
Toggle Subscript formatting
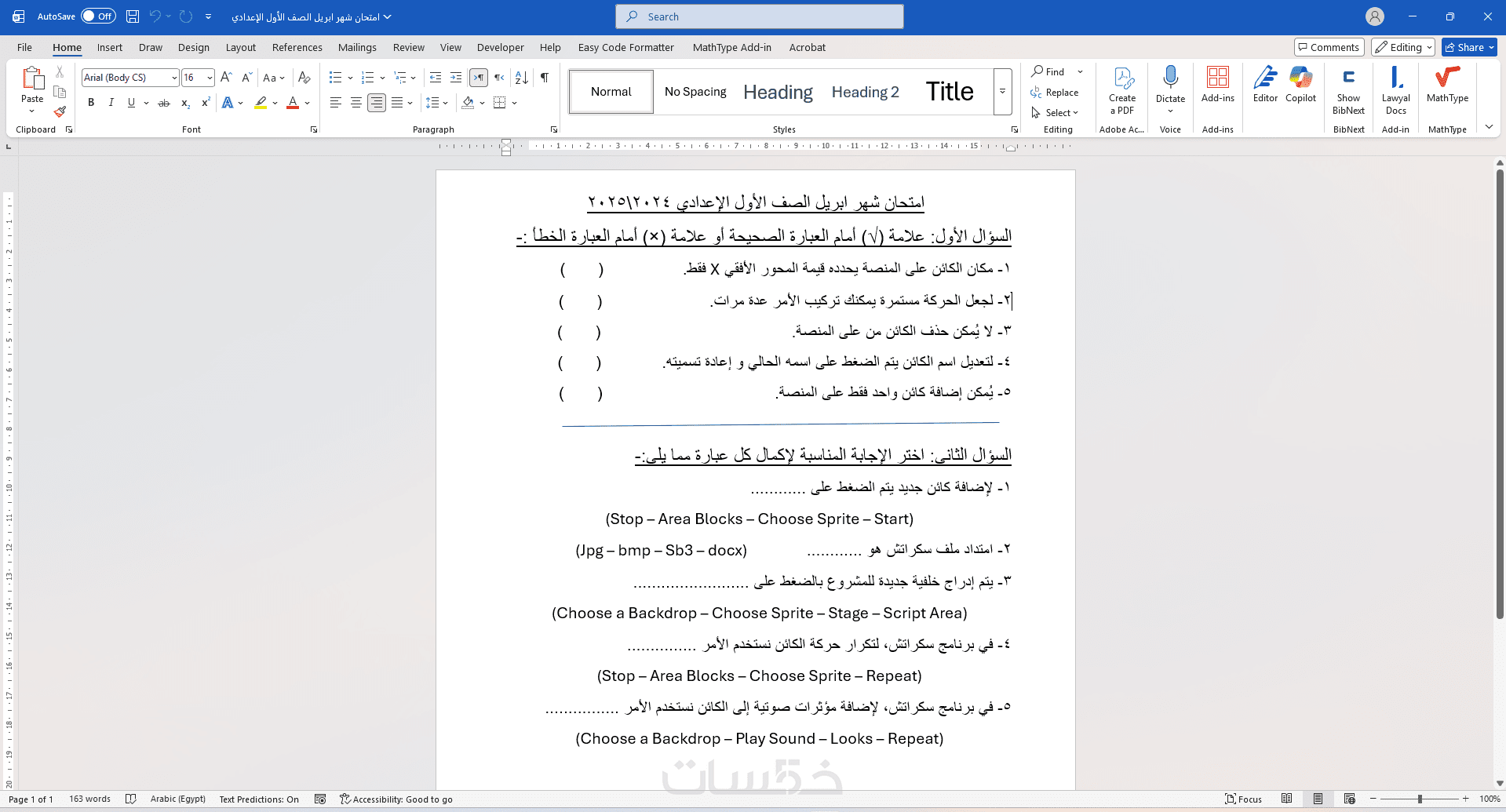[x=185, y=103]
